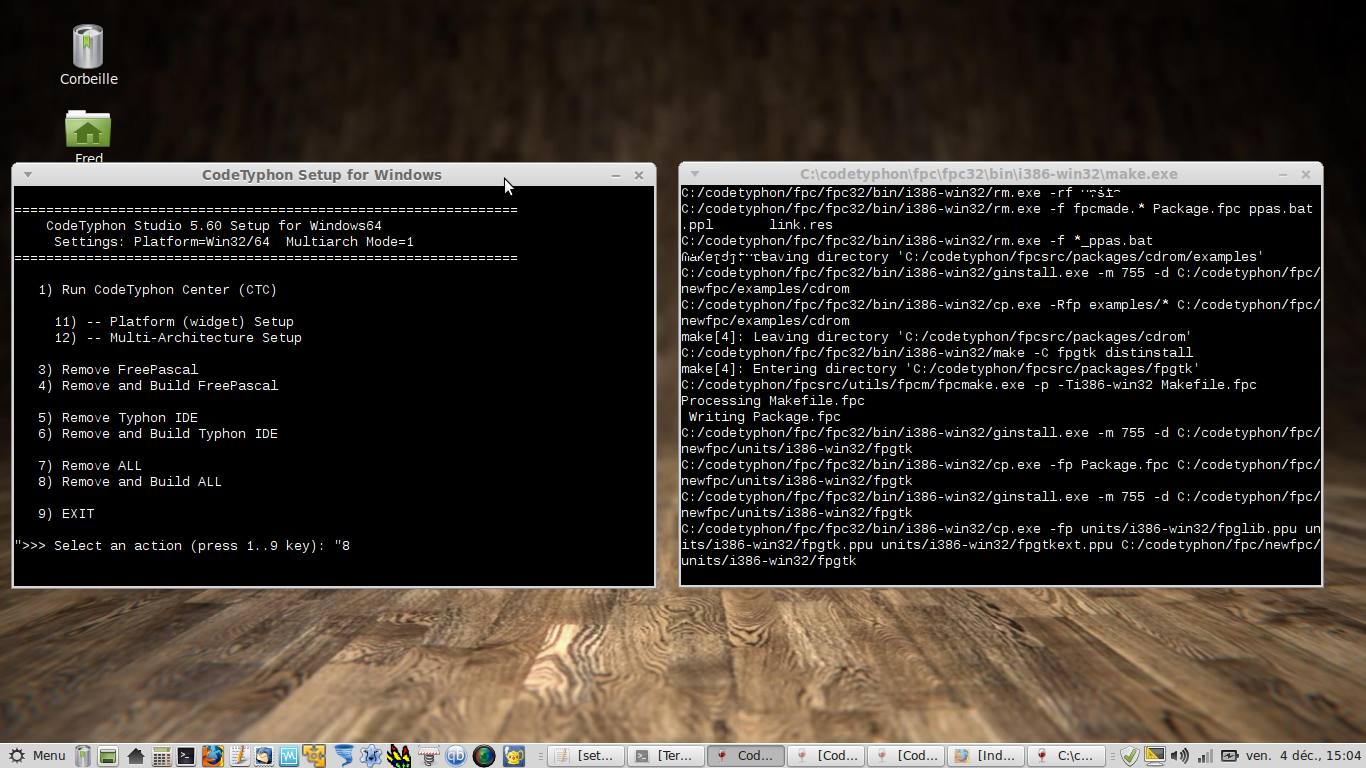
Task: Switch to the active 'Cod...' taskbar window
Action: click(x=746, y=756)
